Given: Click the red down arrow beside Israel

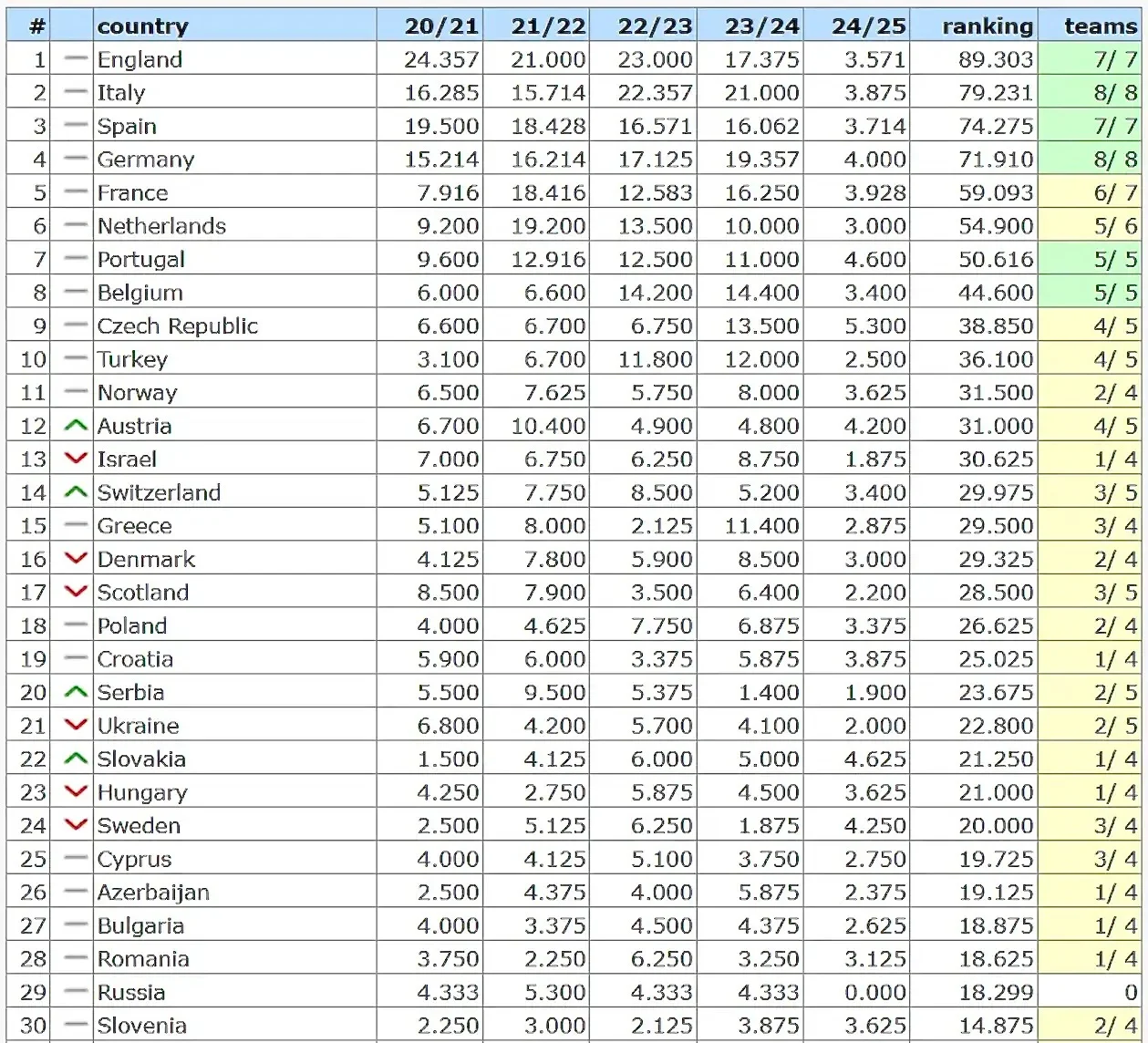Looking at the screenshot, I should pos(76,459).
